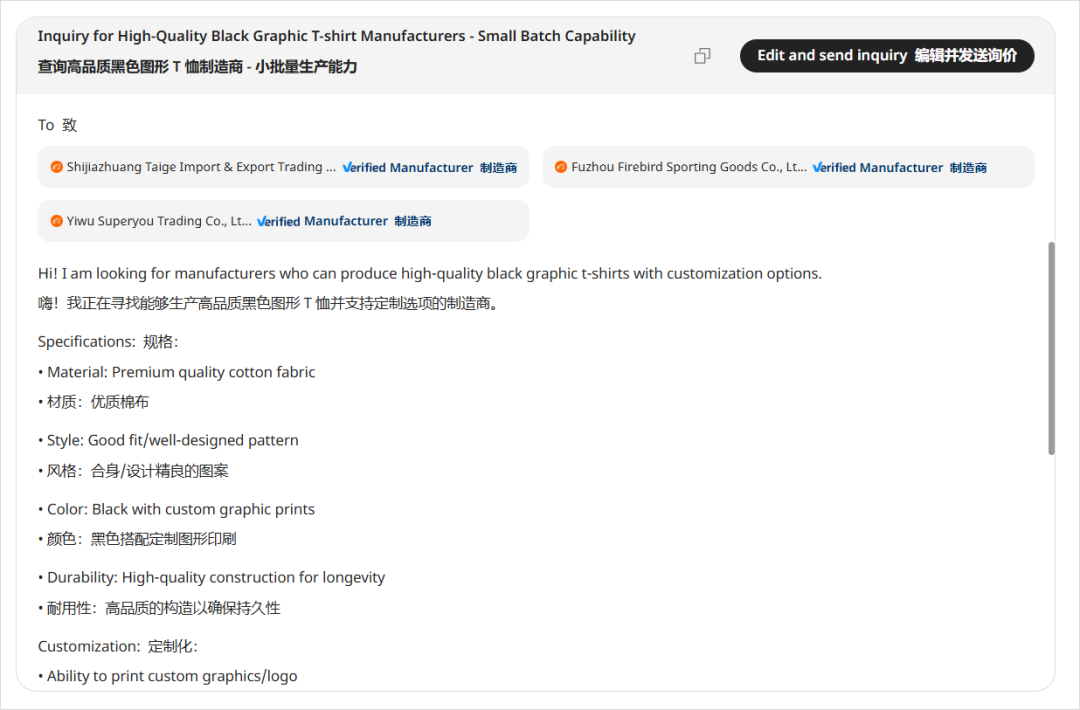Click the orange icon beside Shijiazhuang Taige
Screen dimensions: 1080x710
point(57,167)
